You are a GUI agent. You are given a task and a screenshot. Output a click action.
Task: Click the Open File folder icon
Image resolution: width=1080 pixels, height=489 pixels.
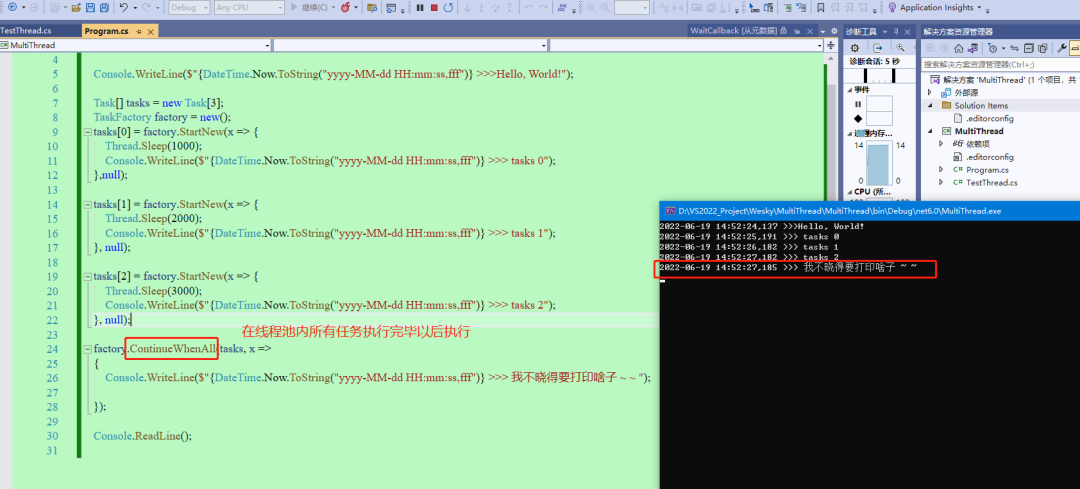click(76, 8)
